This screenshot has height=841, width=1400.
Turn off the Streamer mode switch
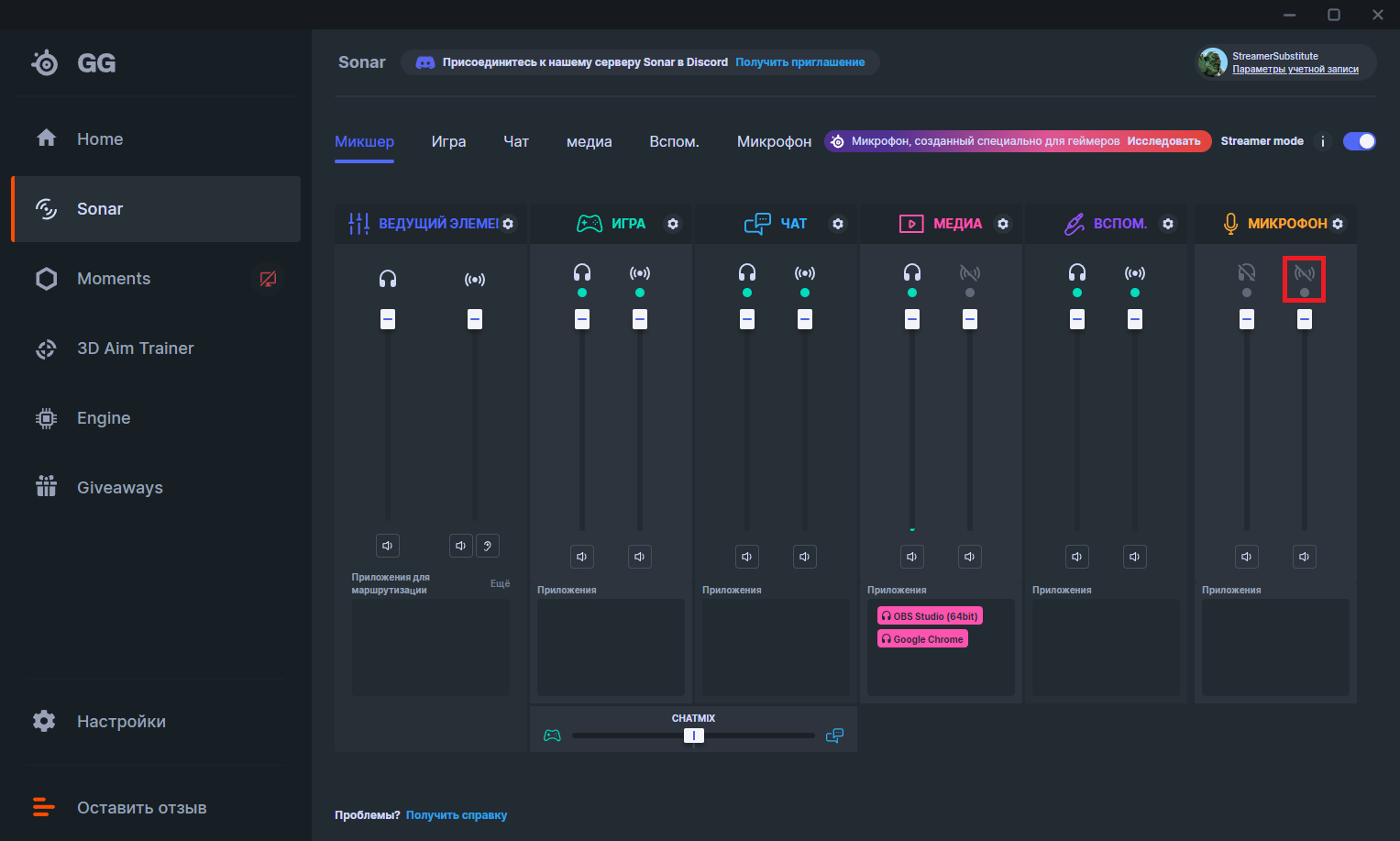pyautogui.click(x=1359, y=141)
